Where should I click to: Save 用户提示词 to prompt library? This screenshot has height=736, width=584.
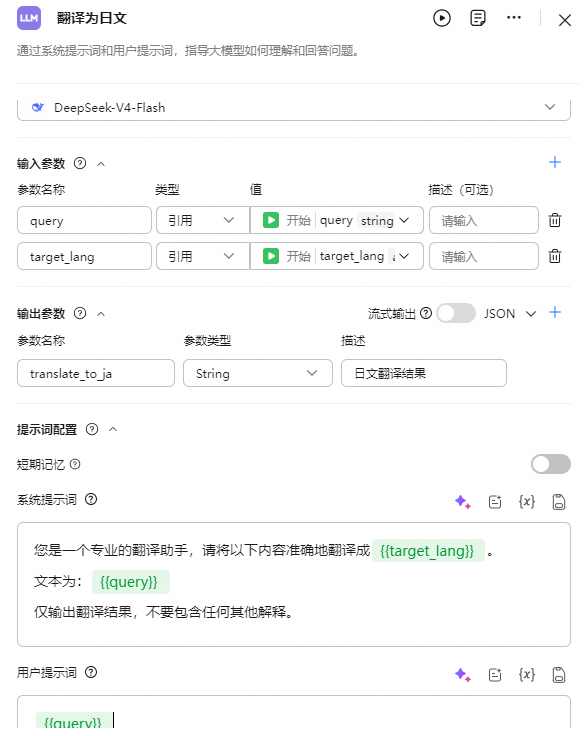[x=559, y=675]
